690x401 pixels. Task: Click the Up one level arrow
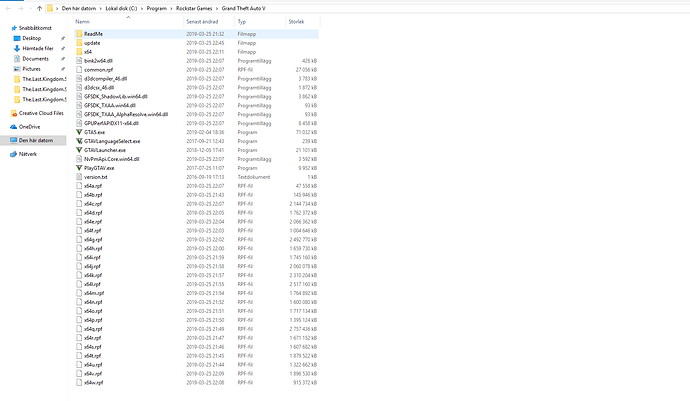(39, 8)
